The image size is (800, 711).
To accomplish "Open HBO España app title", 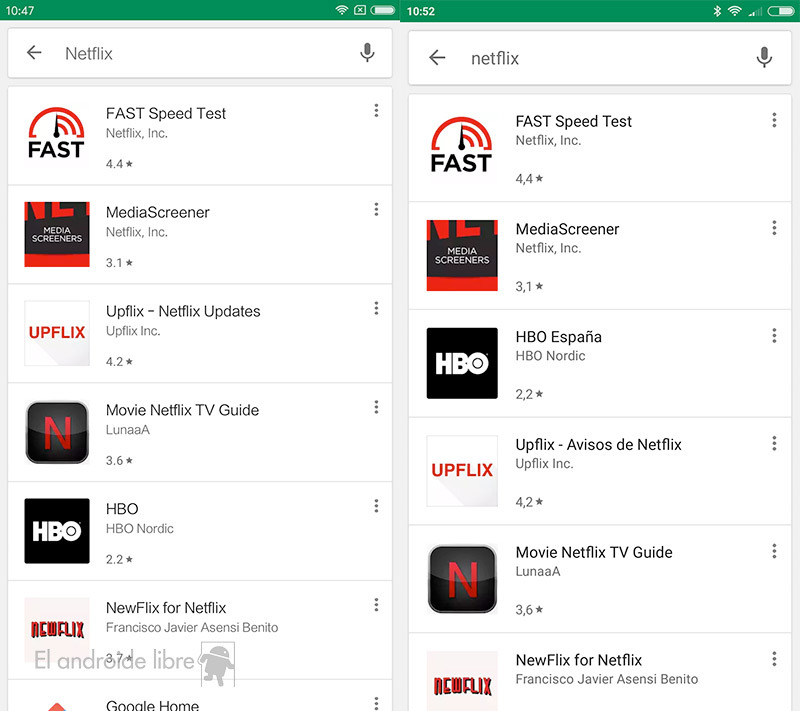I will pyautogui.click(x=558, y=337).
